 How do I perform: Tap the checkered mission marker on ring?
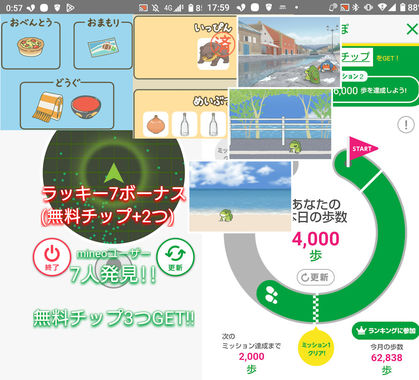(315, 309)
